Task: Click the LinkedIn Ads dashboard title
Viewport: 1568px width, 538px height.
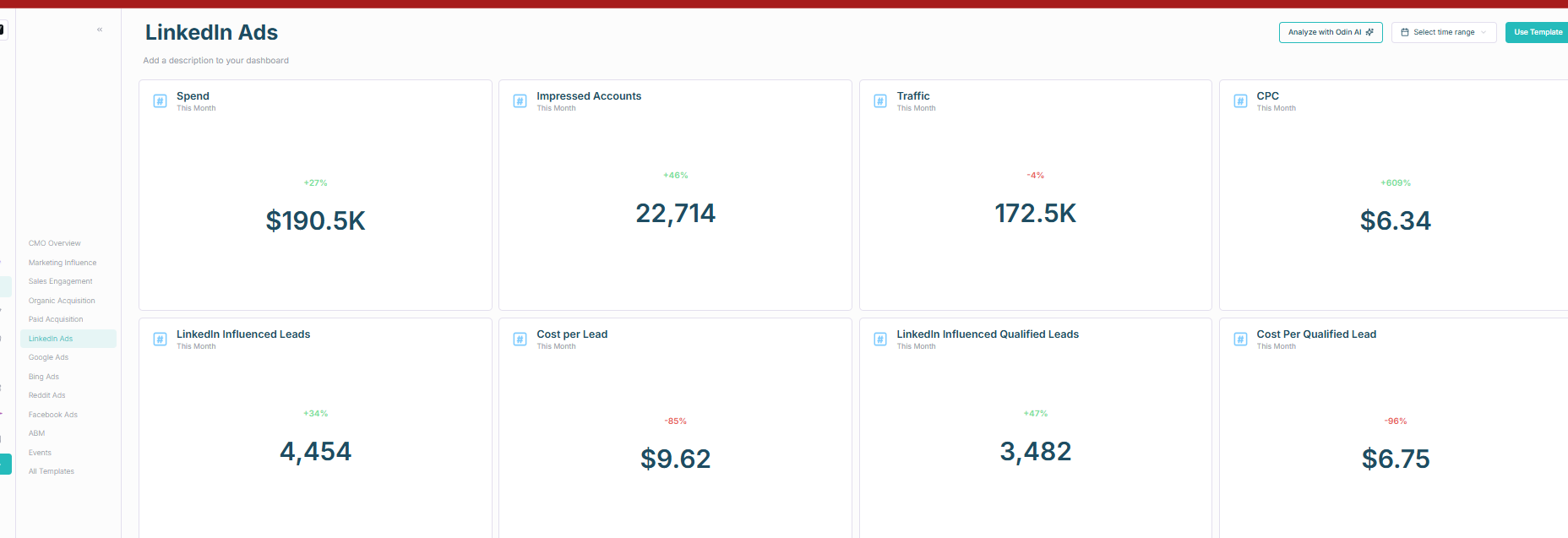Action: [211, 32]
